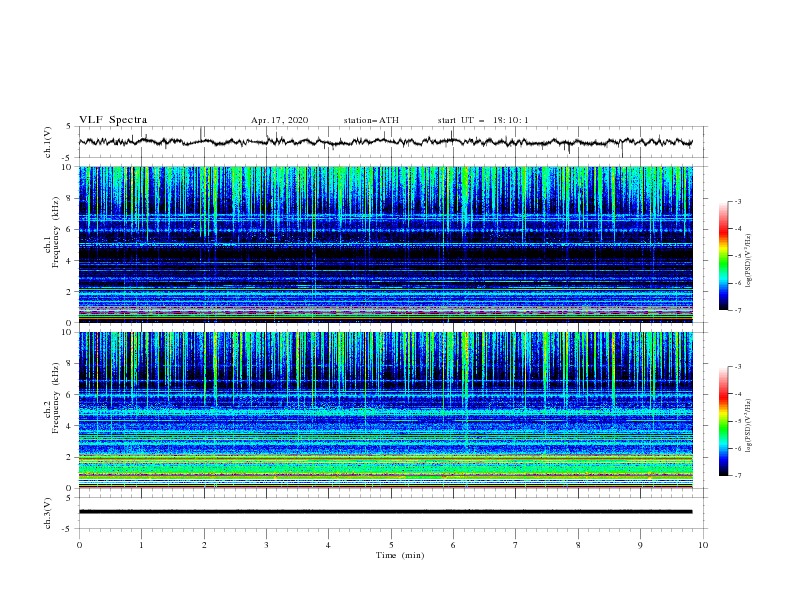
Task: Click the 'VLF Spectra' title text
Action: pos(113,120)
